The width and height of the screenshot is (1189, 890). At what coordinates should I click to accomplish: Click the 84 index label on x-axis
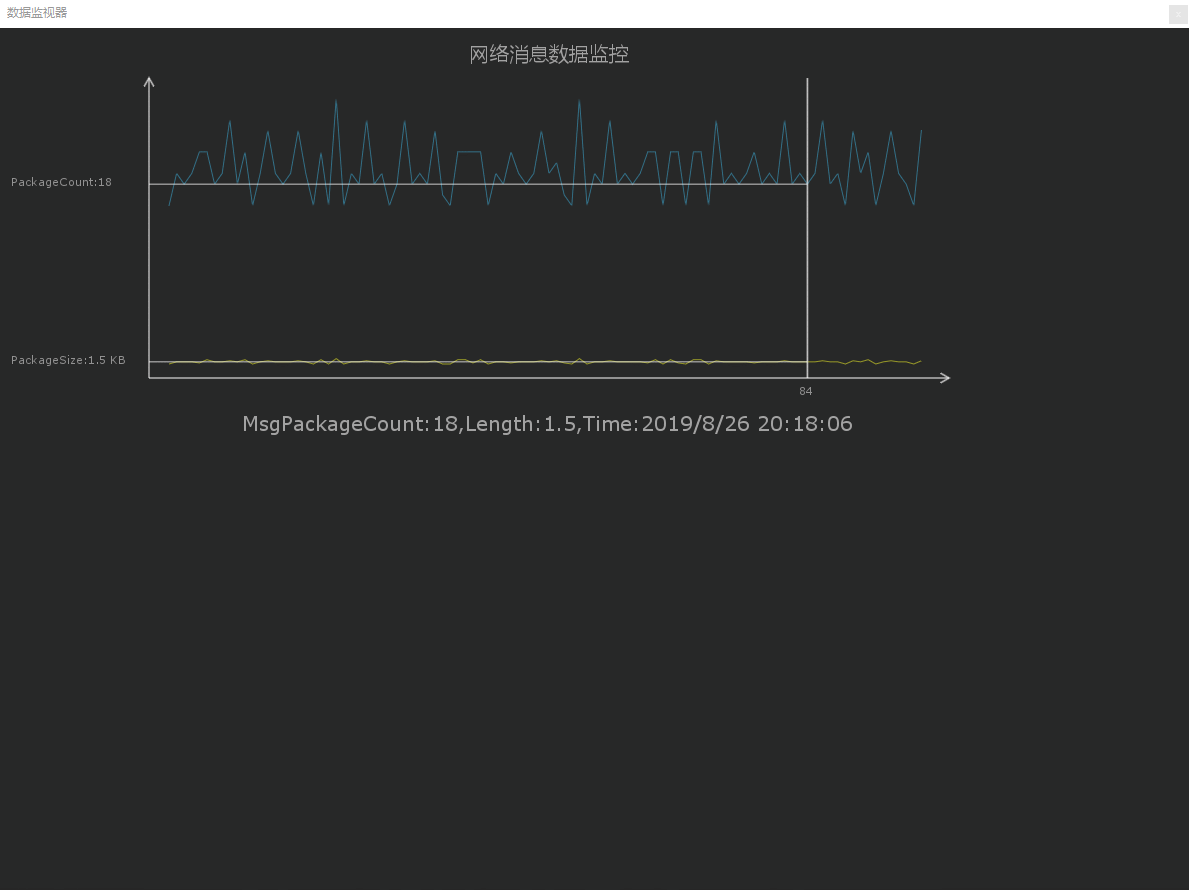pyautogui.click(x=805, y=391)
